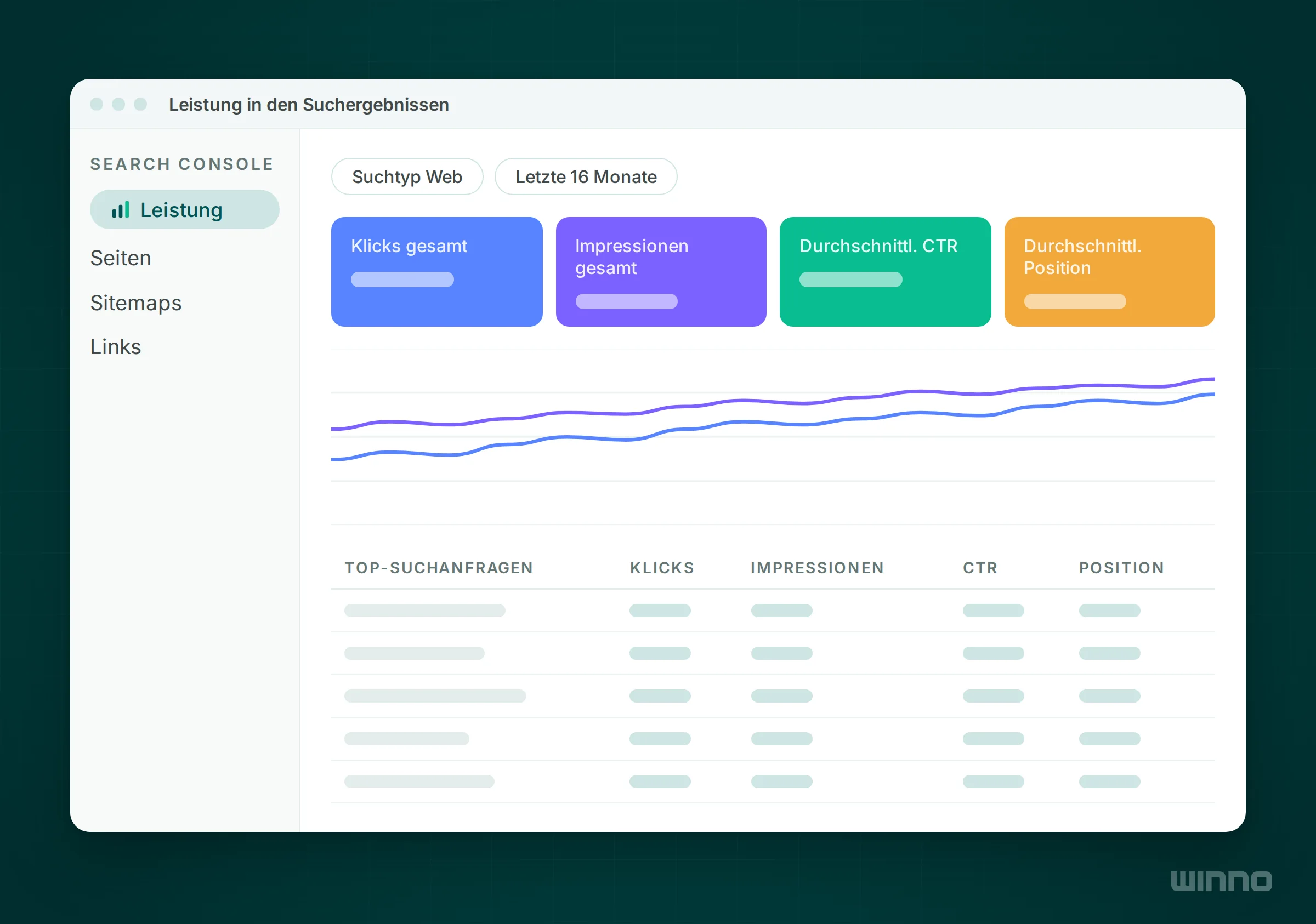Viewport: 1316px width, 924px height.
Task: Open the Seiten sidebar item
Action: coord(121,258)
